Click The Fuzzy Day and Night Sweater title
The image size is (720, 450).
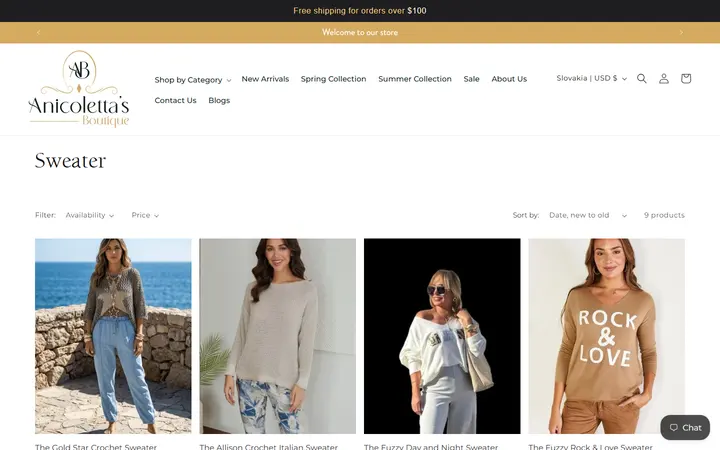(431, 446)
